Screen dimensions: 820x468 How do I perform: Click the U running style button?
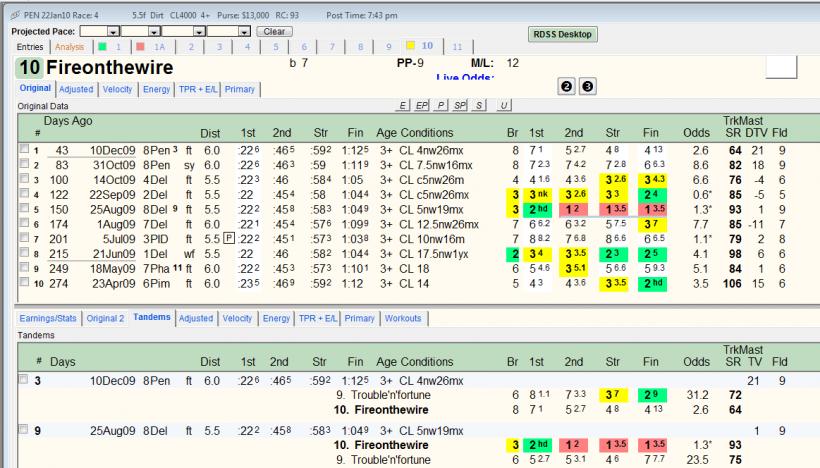[504, 106]
